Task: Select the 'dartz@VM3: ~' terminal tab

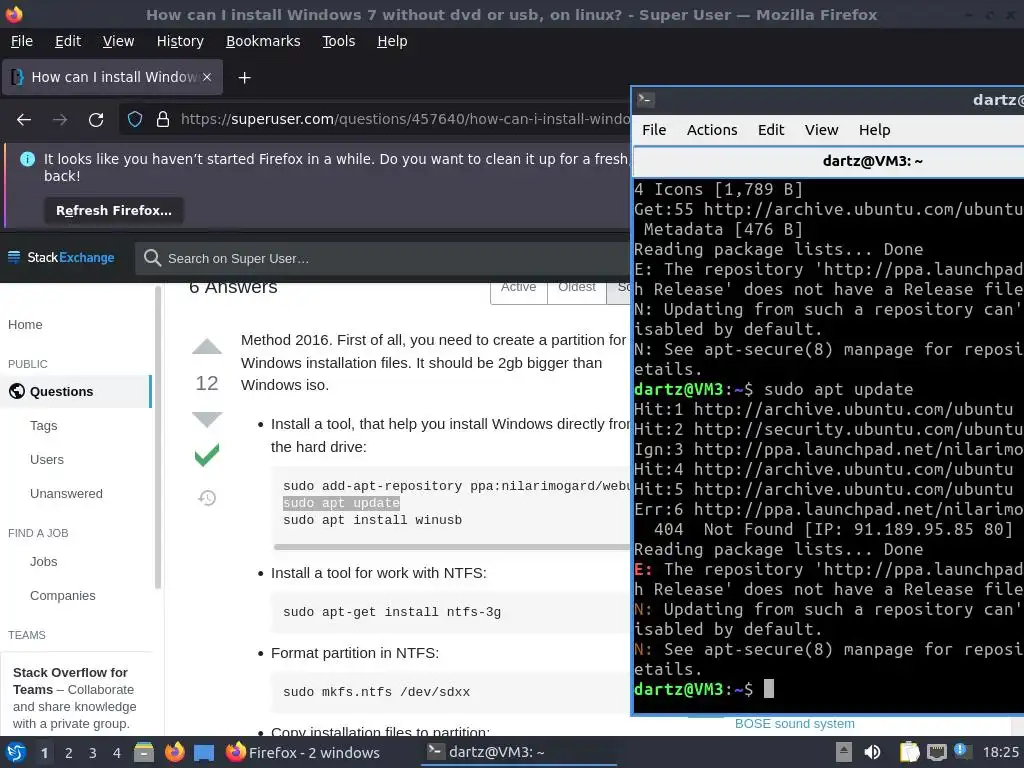Action: click(x=829, y=161)
